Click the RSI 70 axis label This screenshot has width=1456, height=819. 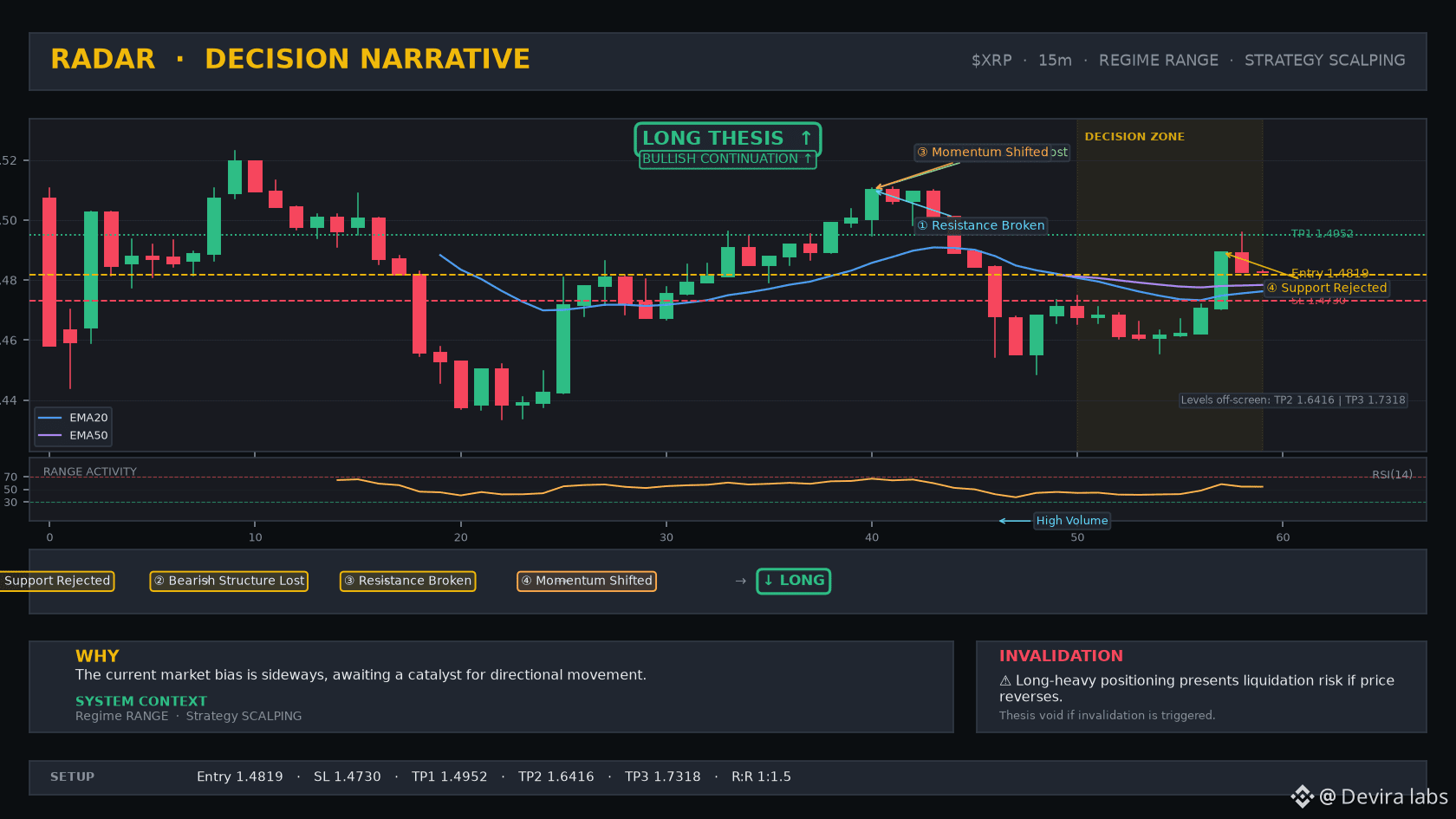[10, 477]
